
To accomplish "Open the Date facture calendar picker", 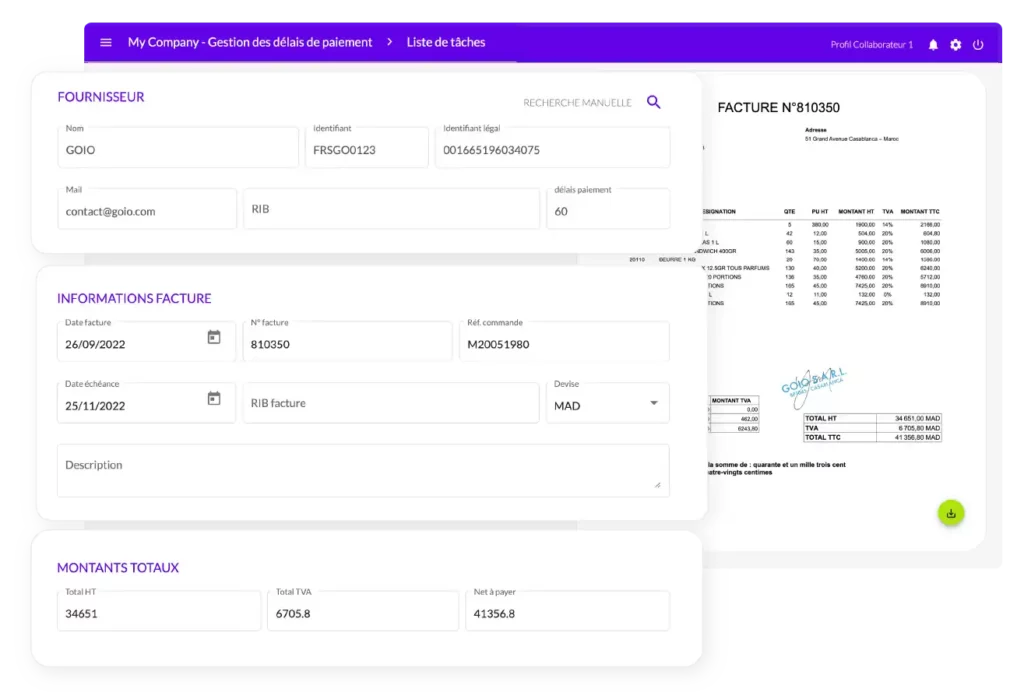I will (213, 338).
